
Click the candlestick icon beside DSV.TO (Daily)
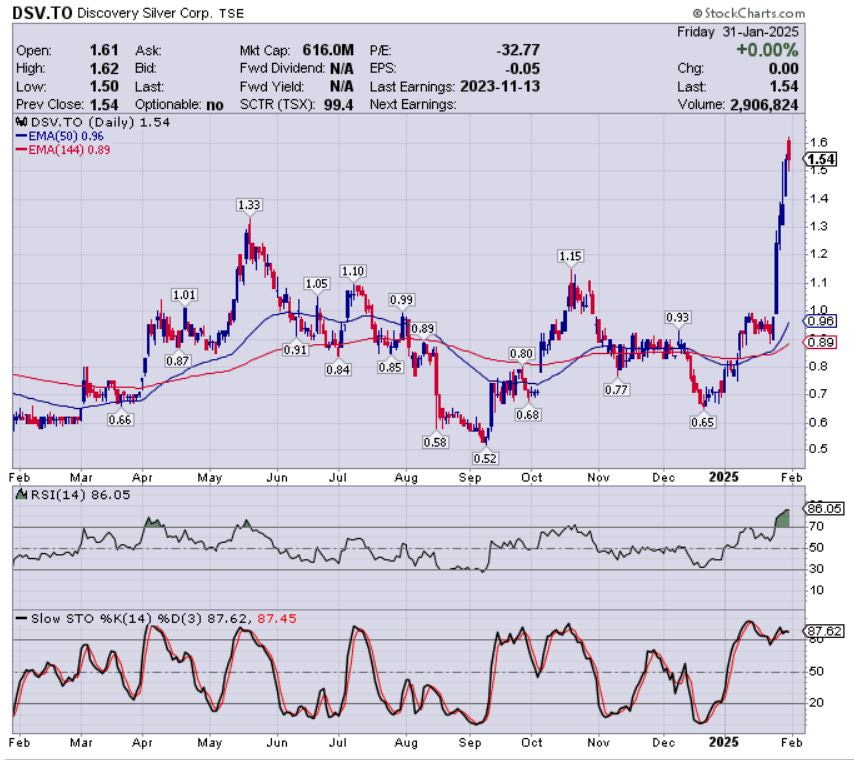tap(21, 122)
